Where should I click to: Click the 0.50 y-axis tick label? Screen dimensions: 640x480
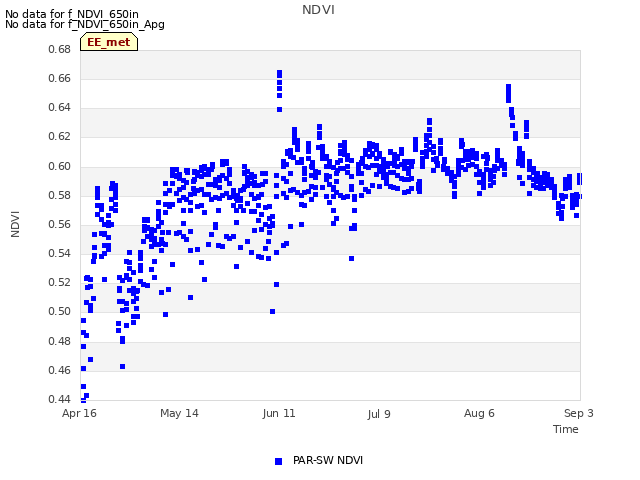[x=60, y=311]
